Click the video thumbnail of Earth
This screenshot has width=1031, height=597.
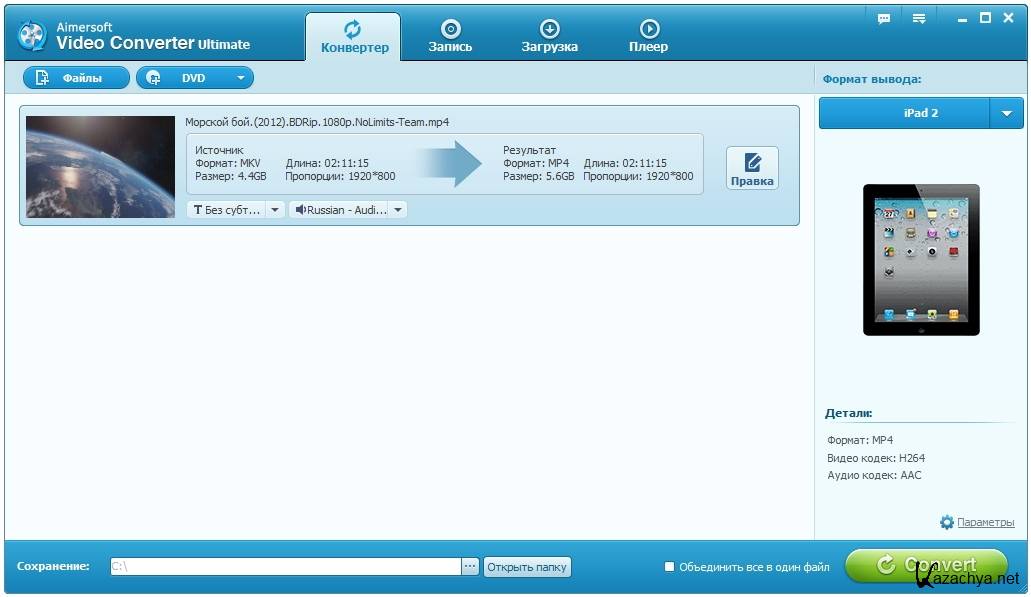pyautogui.click(x=100, y=166)
